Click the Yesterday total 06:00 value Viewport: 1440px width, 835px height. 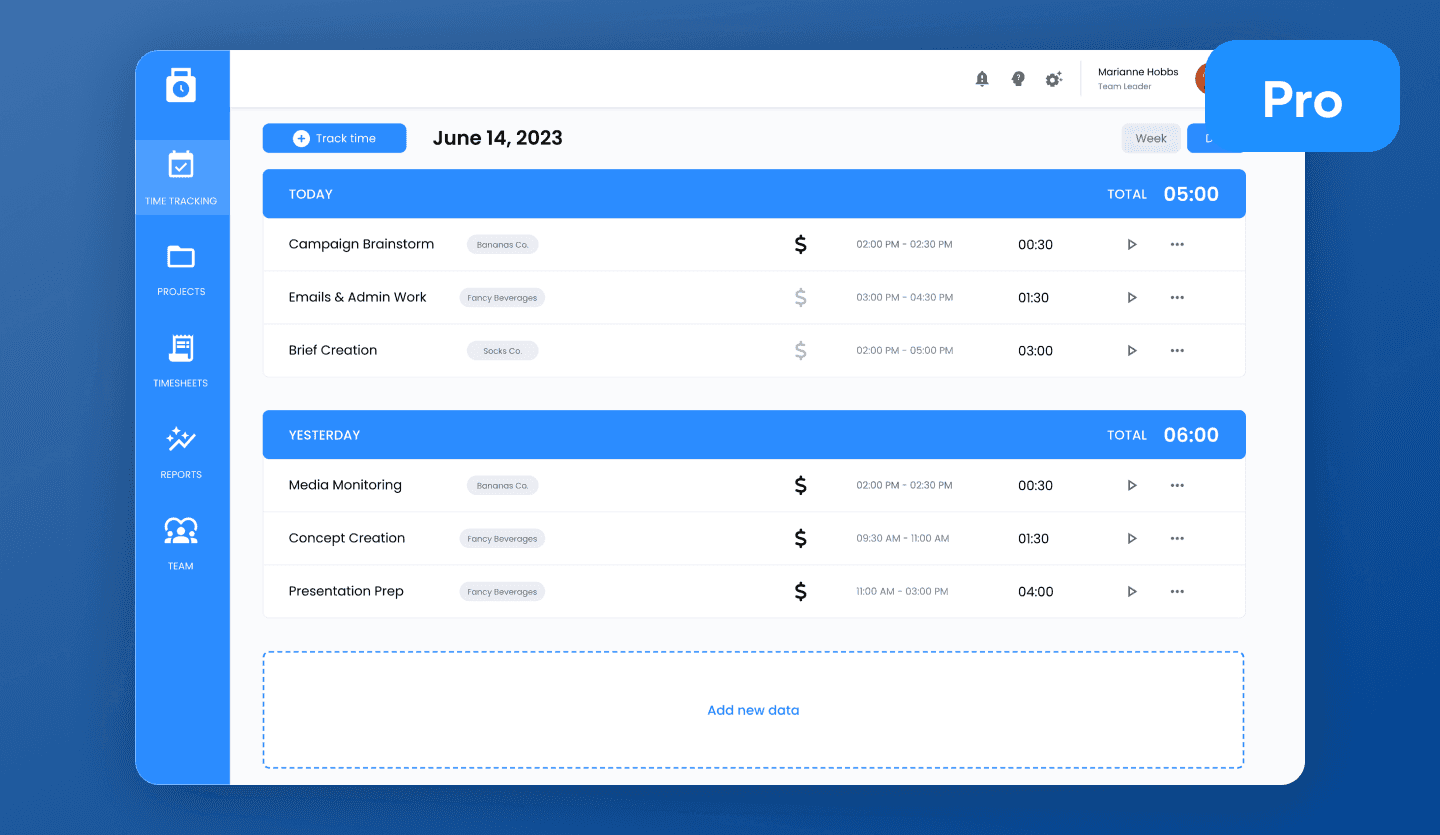tap(1191, 435)
